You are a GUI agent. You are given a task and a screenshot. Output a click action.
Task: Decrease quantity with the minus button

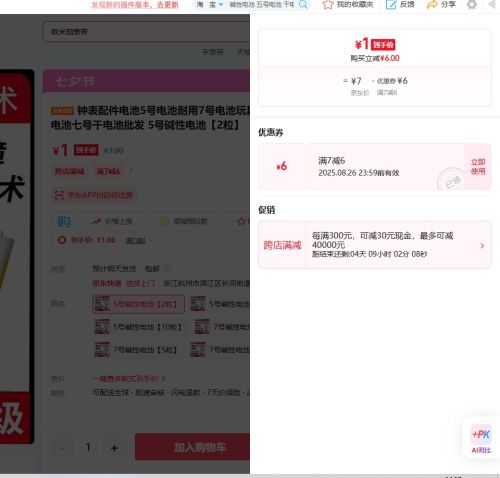click(x=62, y=448)
